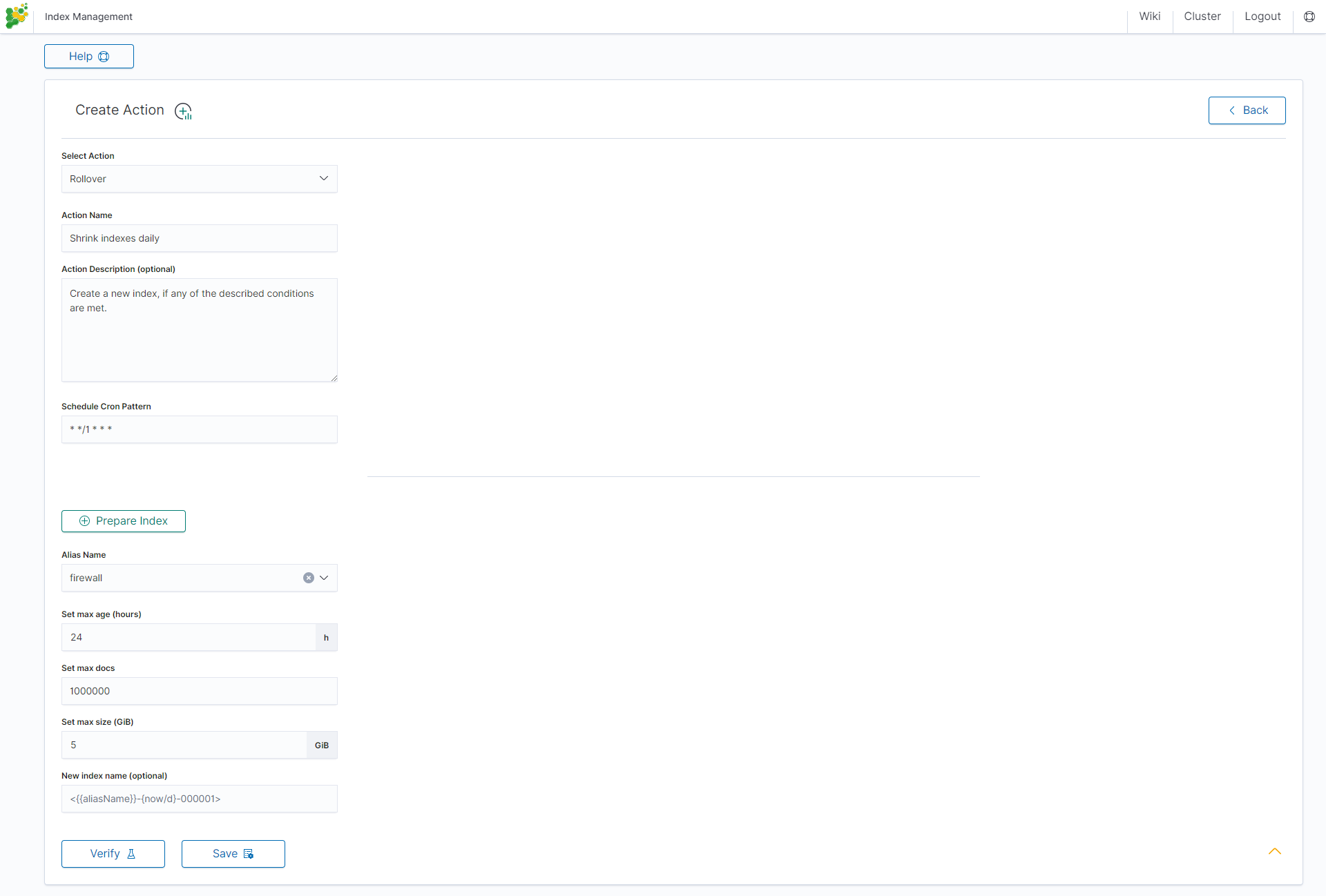The width and height of the screenshot is (1326, 896).
Task: Click the Set max docs field
Action: click(199, 691)
